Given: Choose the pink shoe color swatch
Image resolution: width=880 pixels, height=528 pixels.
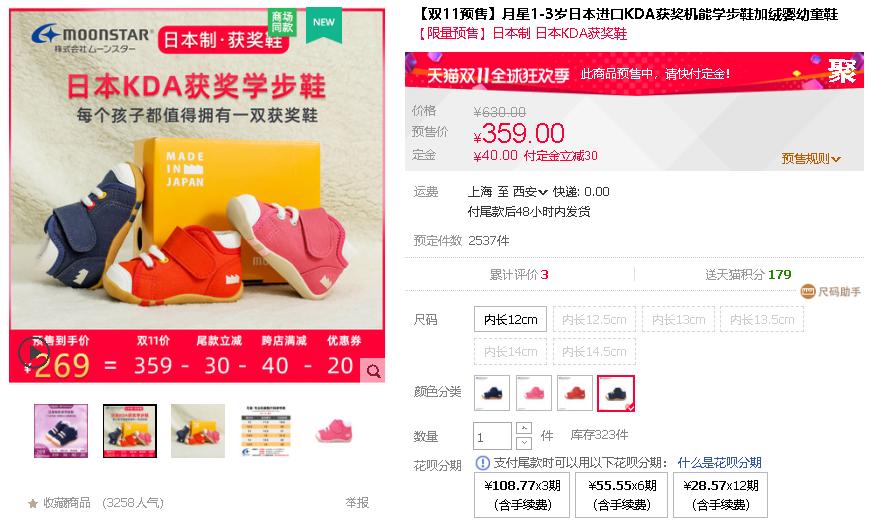Looking at the screenshot, I should click(x=534, y=393).
